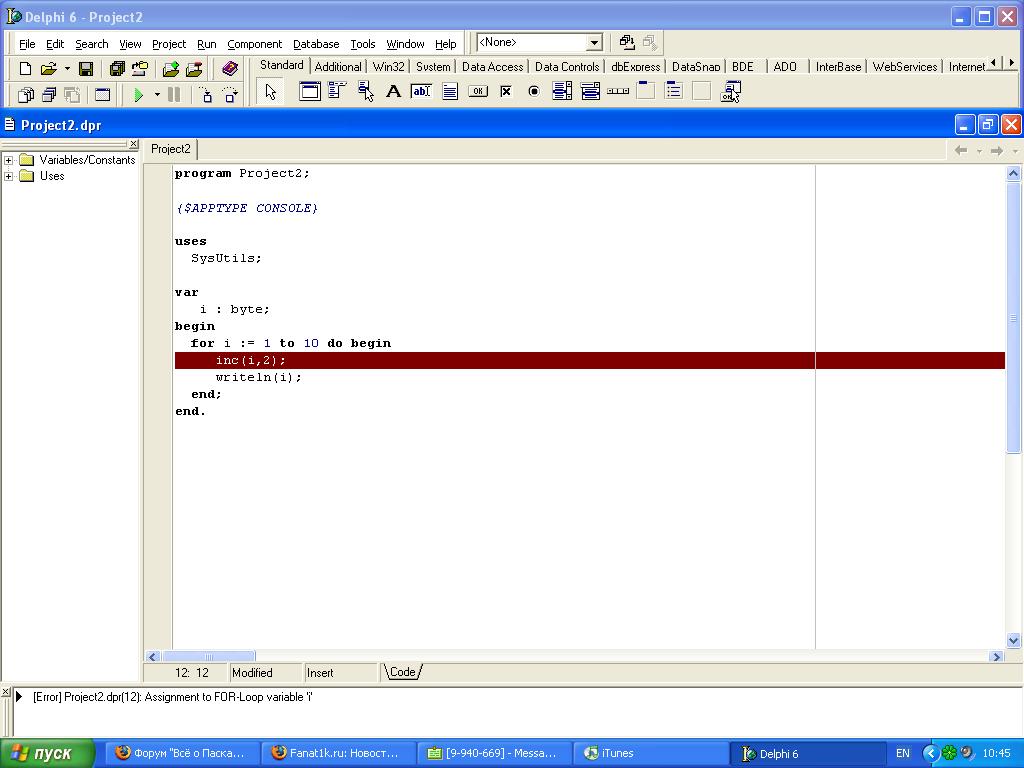
Task: Switch to the Win32 component tab
Action: [x=388, y=67]
